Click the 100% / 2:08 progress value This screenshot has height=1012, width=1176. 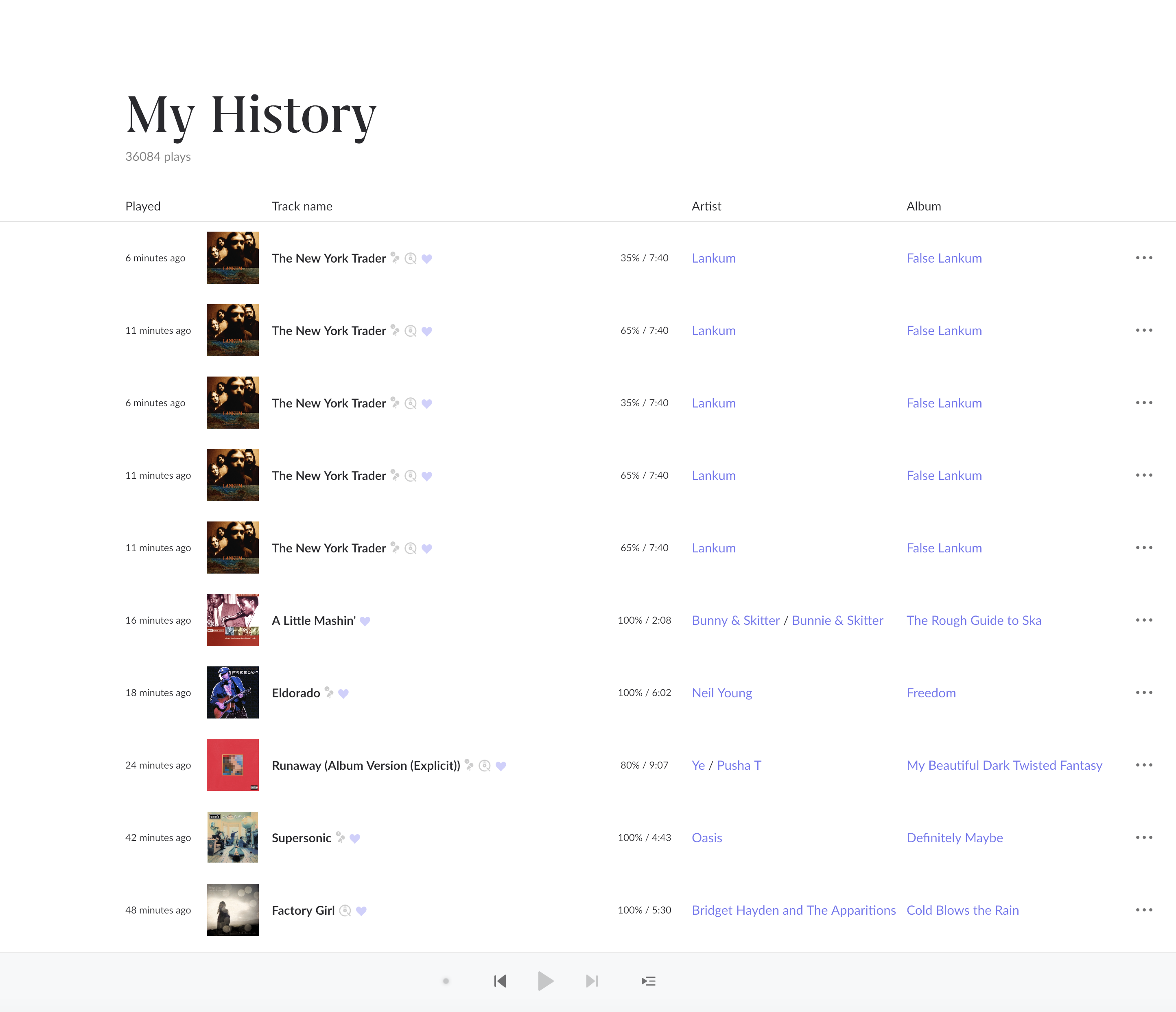click(x=644, y=621)
